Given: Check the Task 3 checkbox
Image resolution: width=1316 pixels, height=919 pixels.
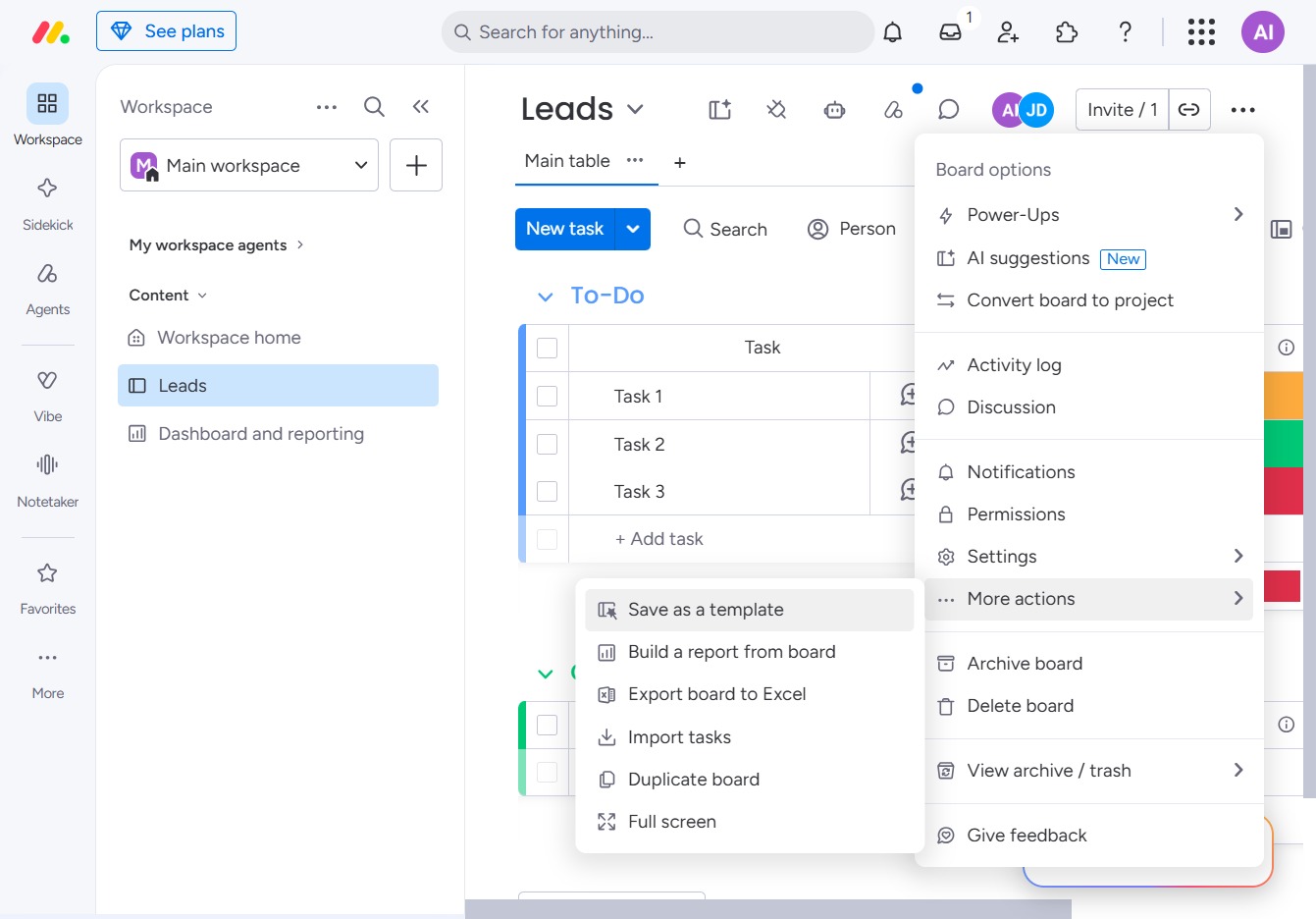Looking at the screenshot, I should click(548, 492).
